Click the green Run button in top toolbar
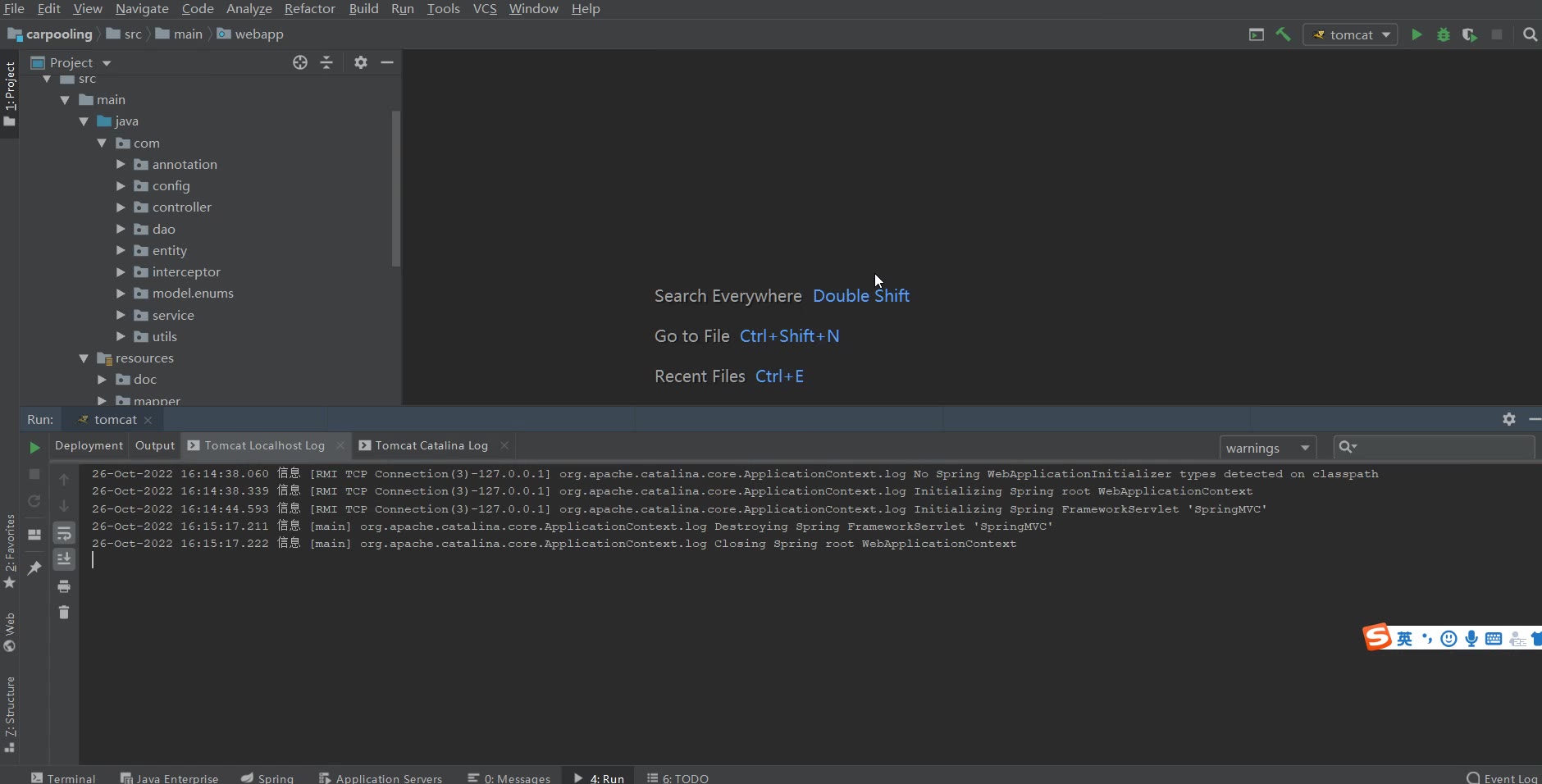This screenshot has height=784, width=1542. (x=1417, y=34)
